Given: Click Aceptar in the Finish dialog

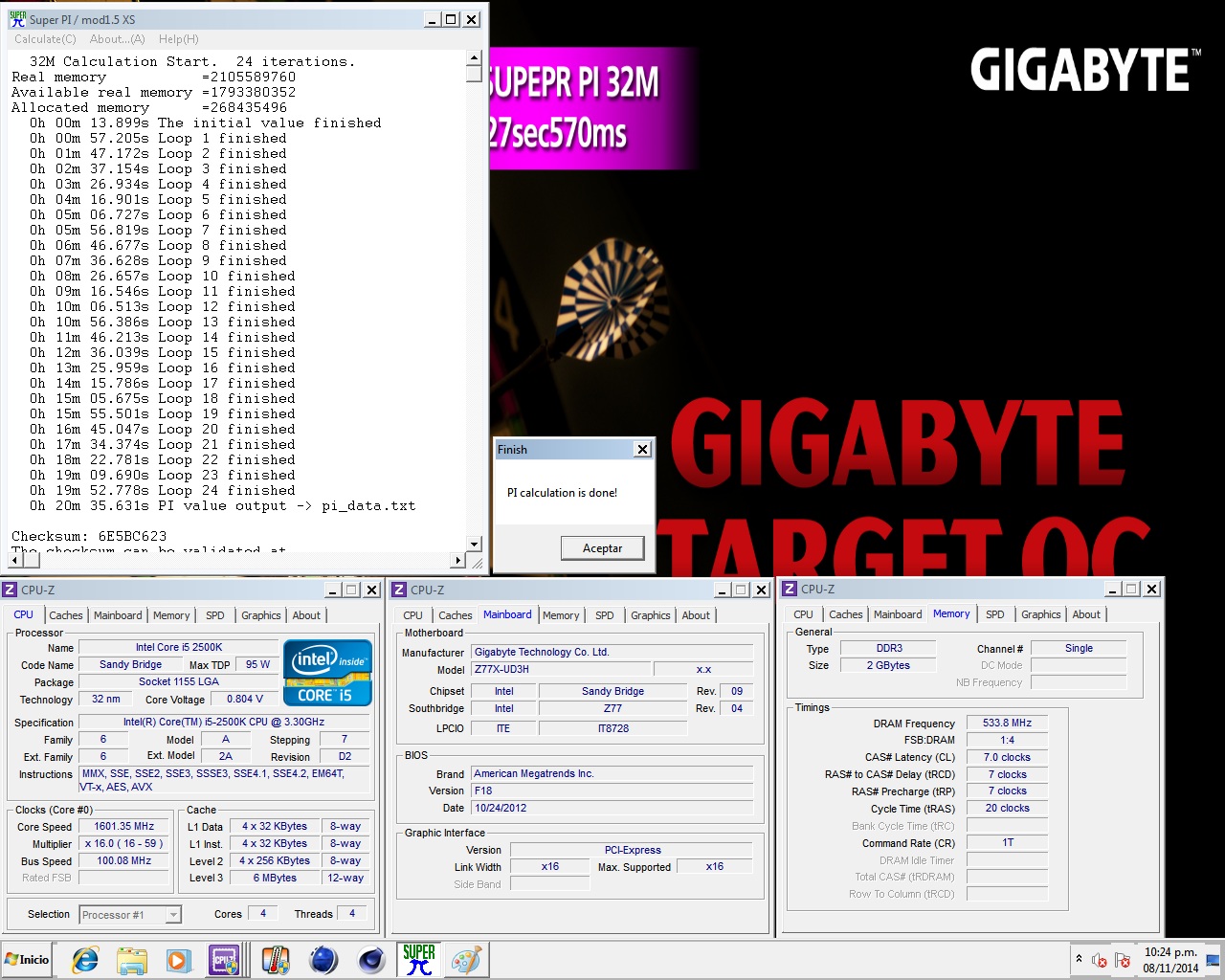Looking at the screenshot, I should click(602, 548).
